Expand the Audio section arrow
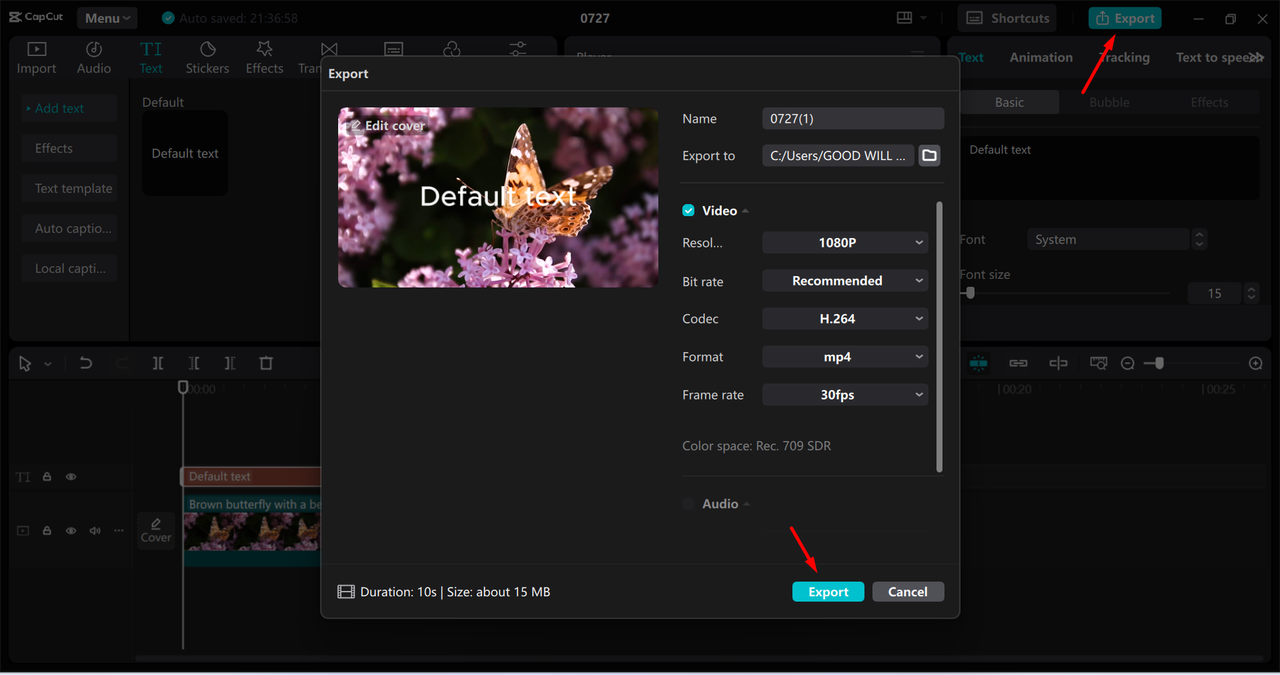Screen dimensions: 1280x675 click(x=747, y=504)
